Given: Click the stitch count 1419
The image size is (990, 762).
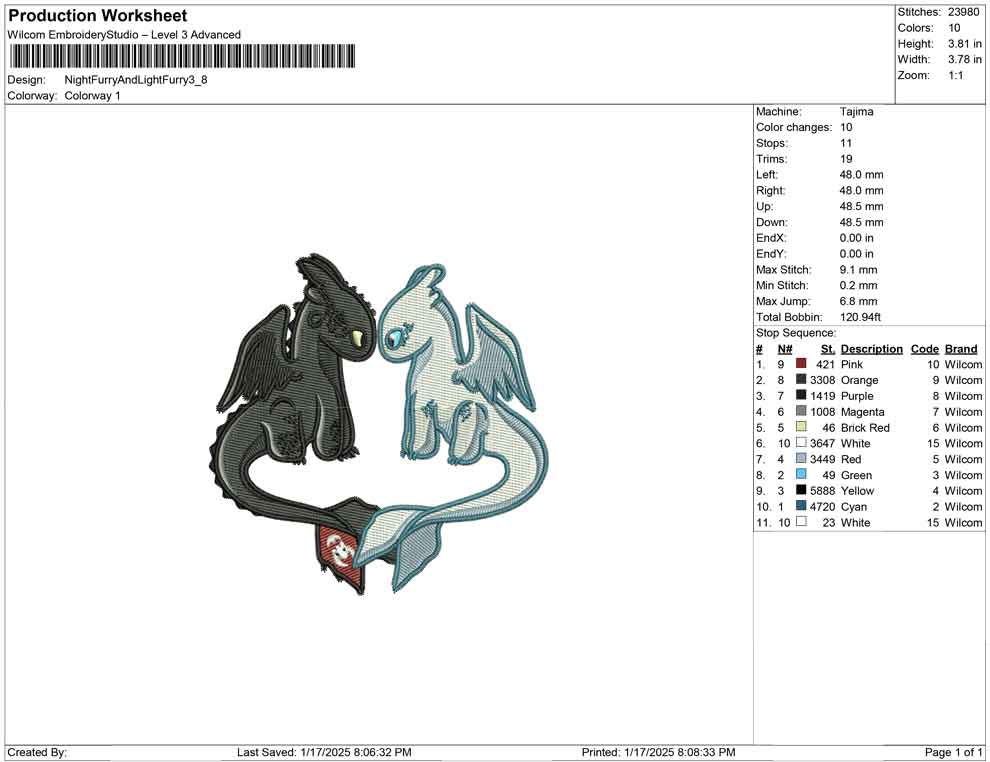Looking at the screenshot, I should coord(823,396).
